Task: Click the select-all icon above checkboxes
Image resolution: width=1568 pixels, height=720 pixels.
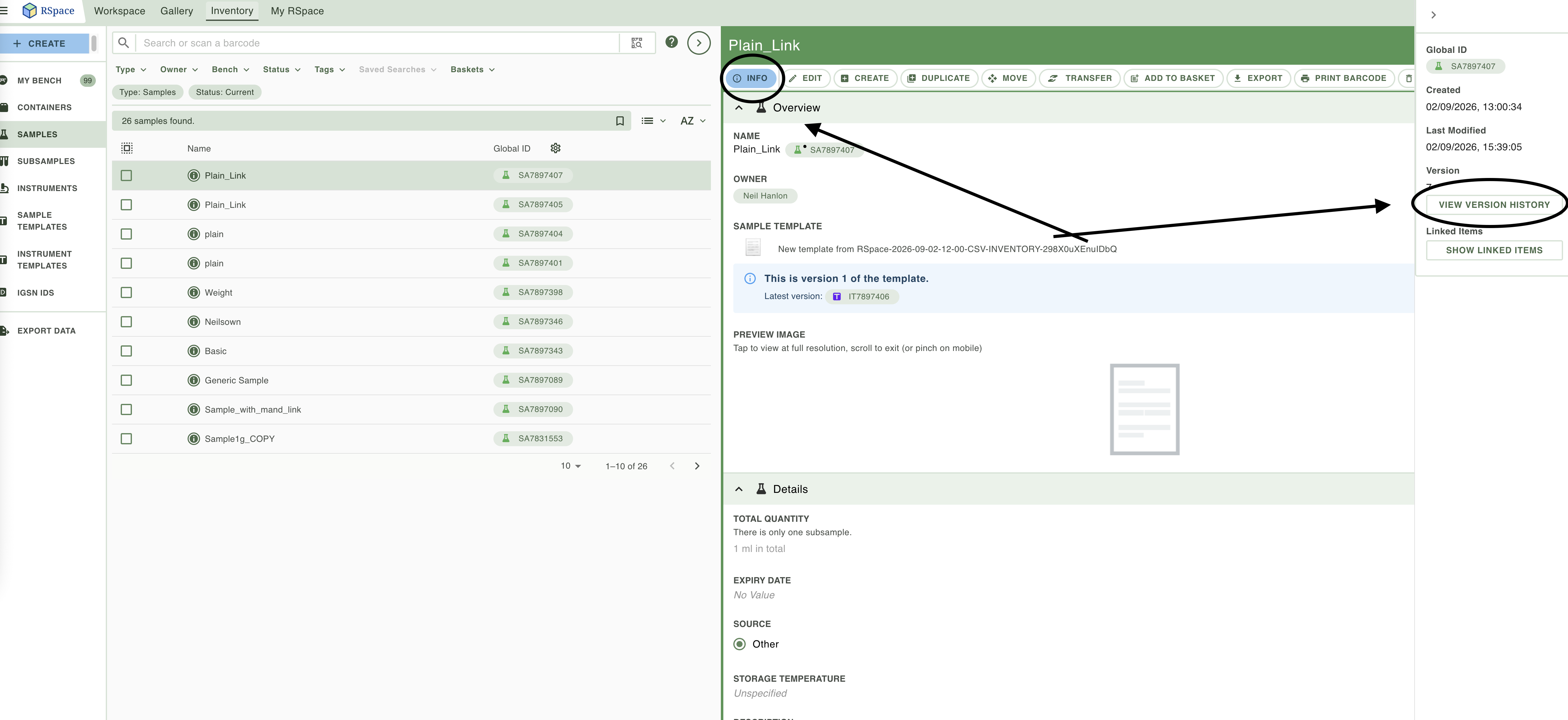Action: pos(127,148)
